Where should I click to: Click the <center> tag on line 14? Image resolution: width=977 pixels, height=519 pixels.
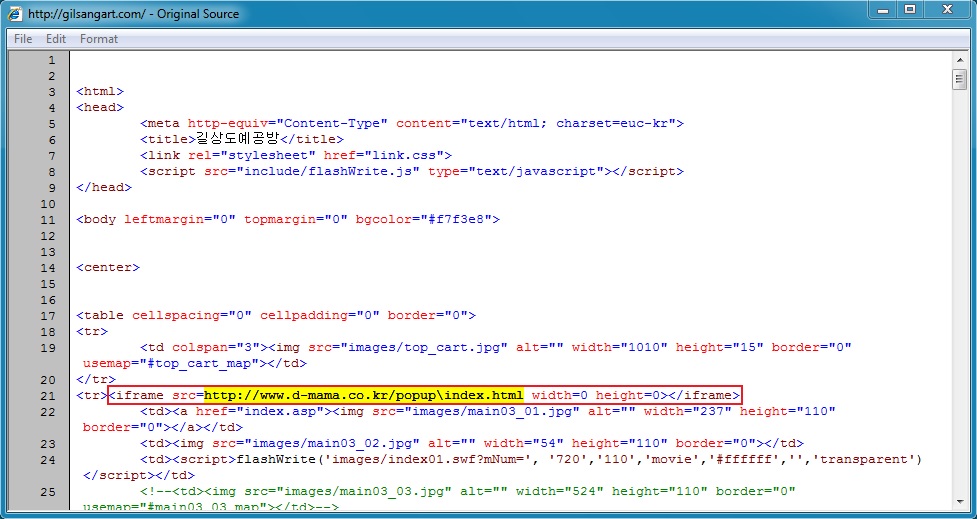pos(108,267)
